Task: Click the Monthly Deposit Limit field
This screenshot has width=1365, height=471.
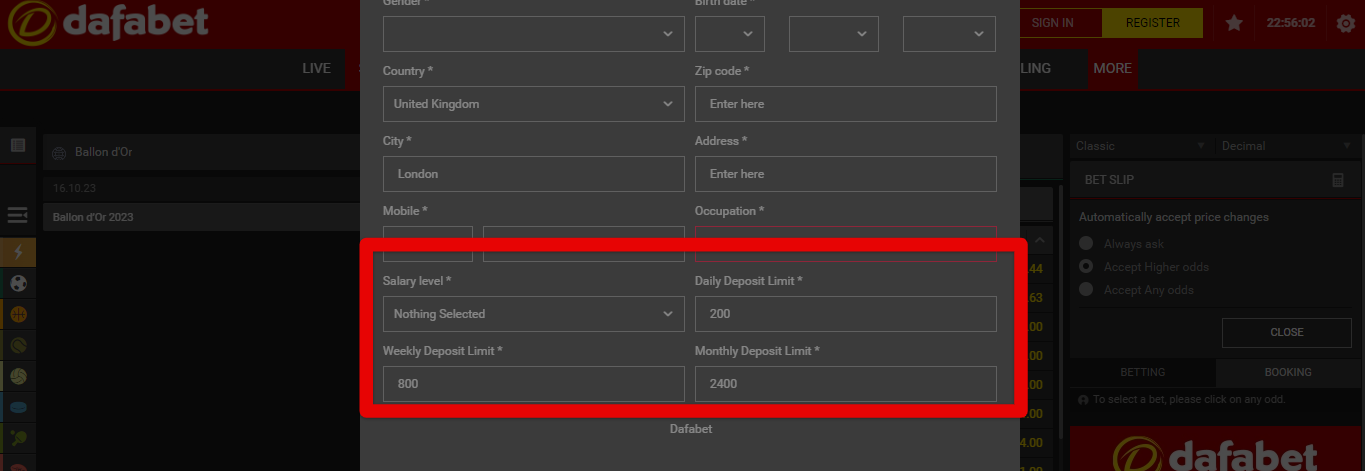Action: pos(846,384)
